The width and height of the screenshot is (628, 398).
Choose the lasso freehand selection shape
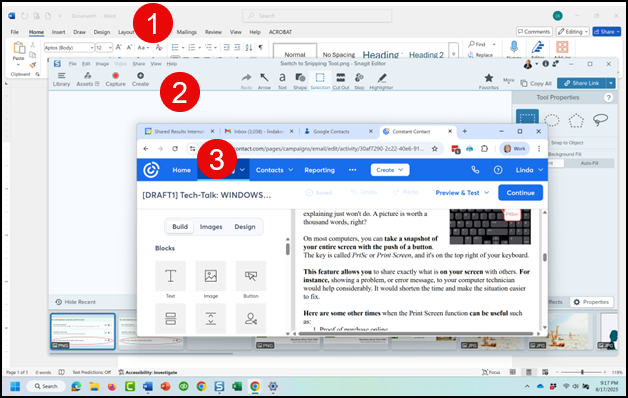tap(600, 120)
